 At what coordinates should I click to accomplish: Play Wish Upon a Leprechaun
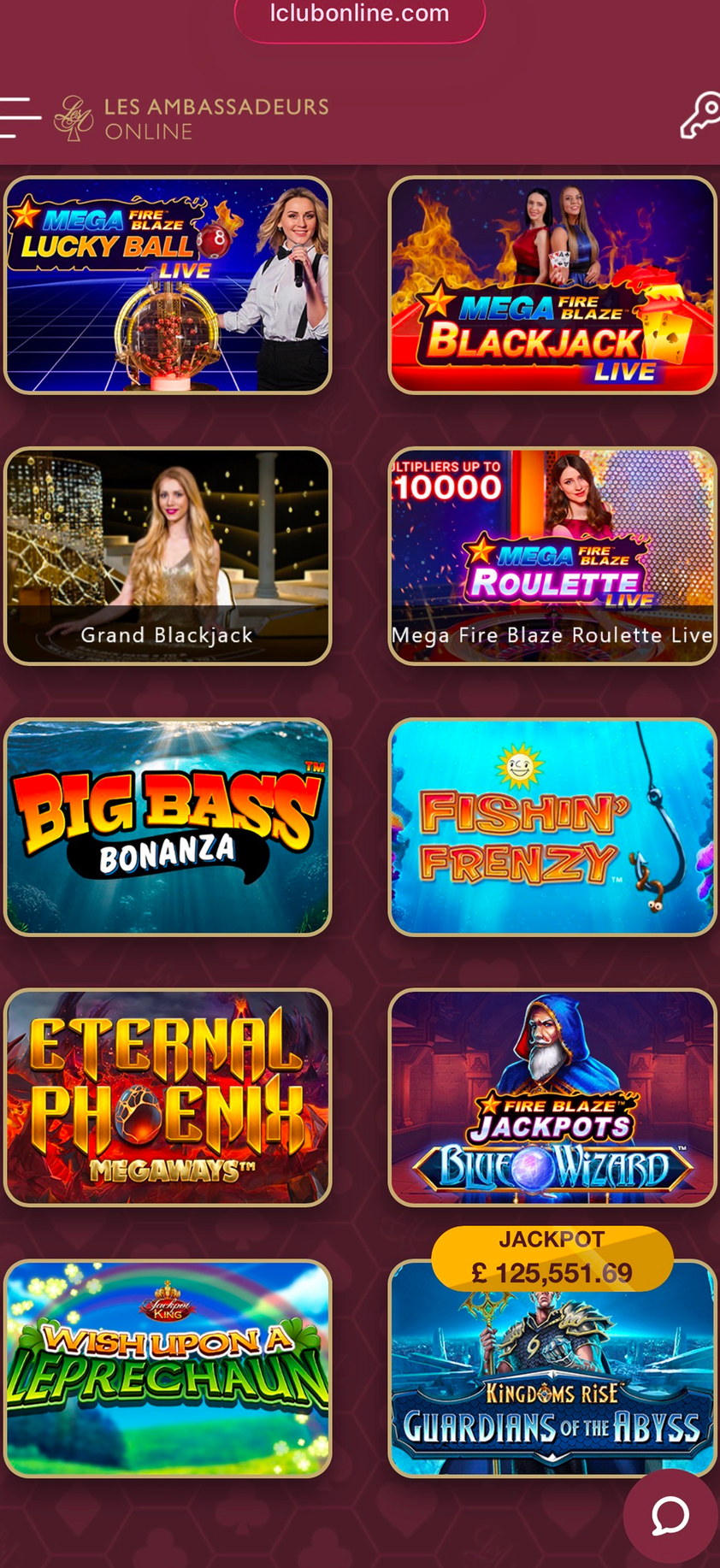(x=168, y=1369)
